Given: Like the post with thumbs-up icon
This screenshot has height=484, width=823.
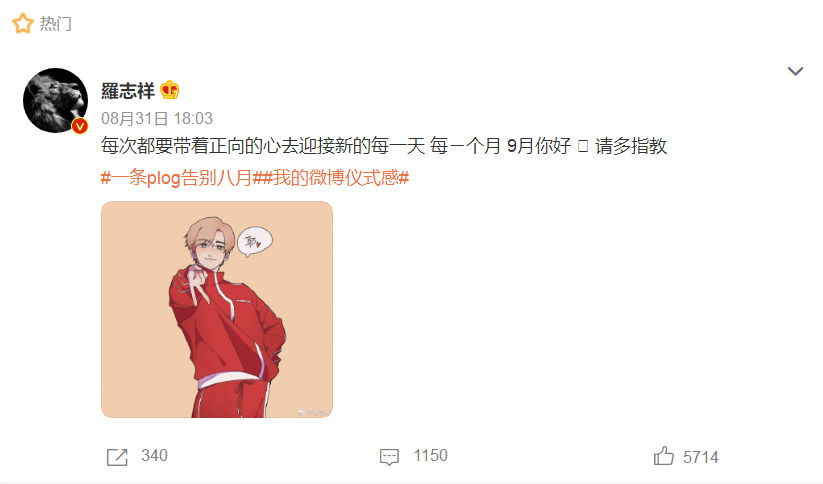Looking at the screenshot, I should click(x=663, y=456).
